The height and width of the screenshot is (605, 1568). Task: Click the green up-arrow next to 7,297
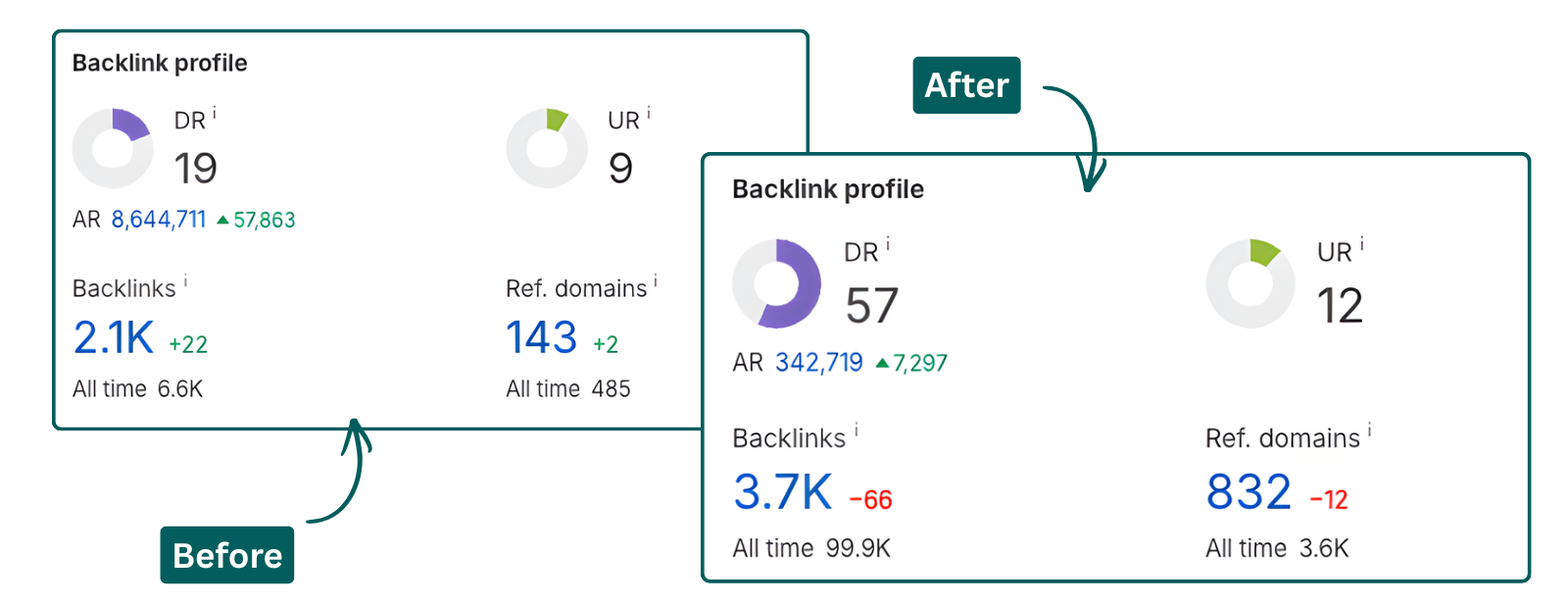click(x=882, y=363)
